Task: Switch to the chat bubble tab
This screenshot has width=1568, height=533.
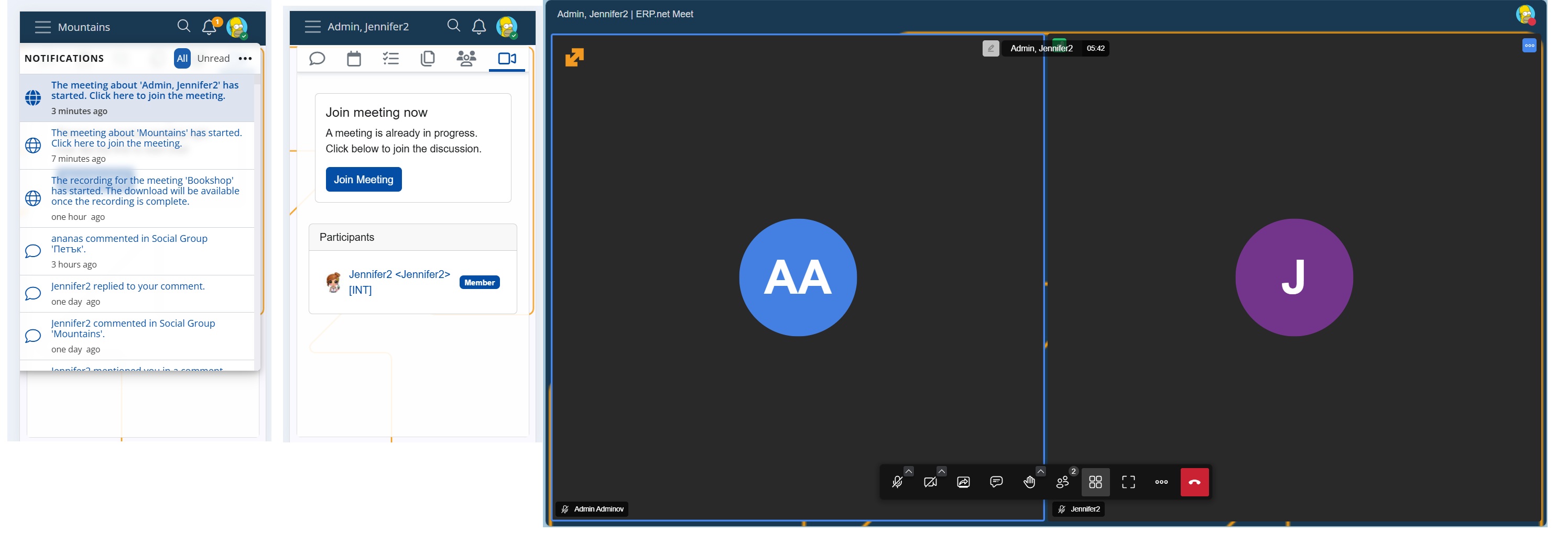Action: [317, 59]
